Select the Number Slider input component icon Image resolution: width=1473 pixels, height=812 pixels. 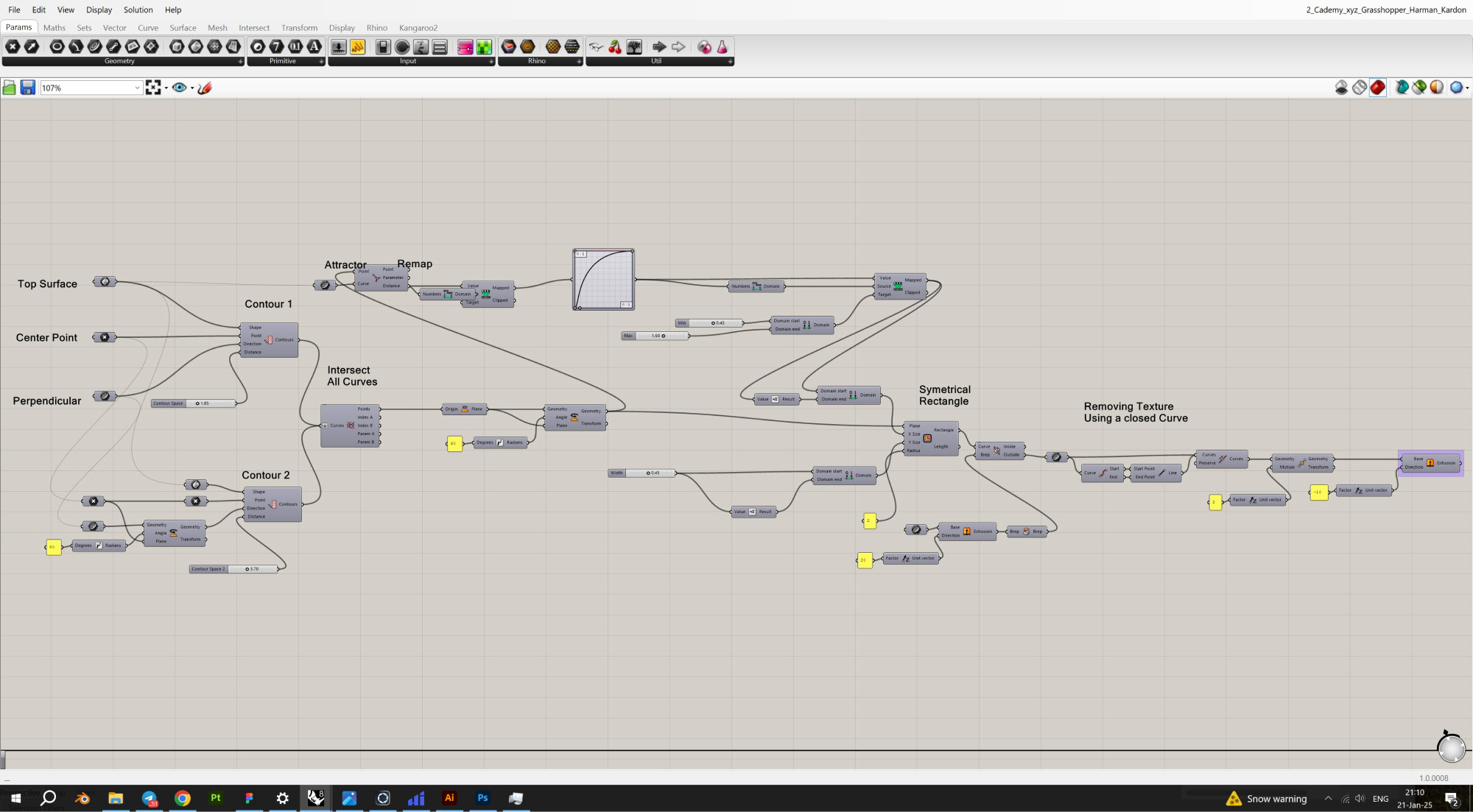coord(338,47)
